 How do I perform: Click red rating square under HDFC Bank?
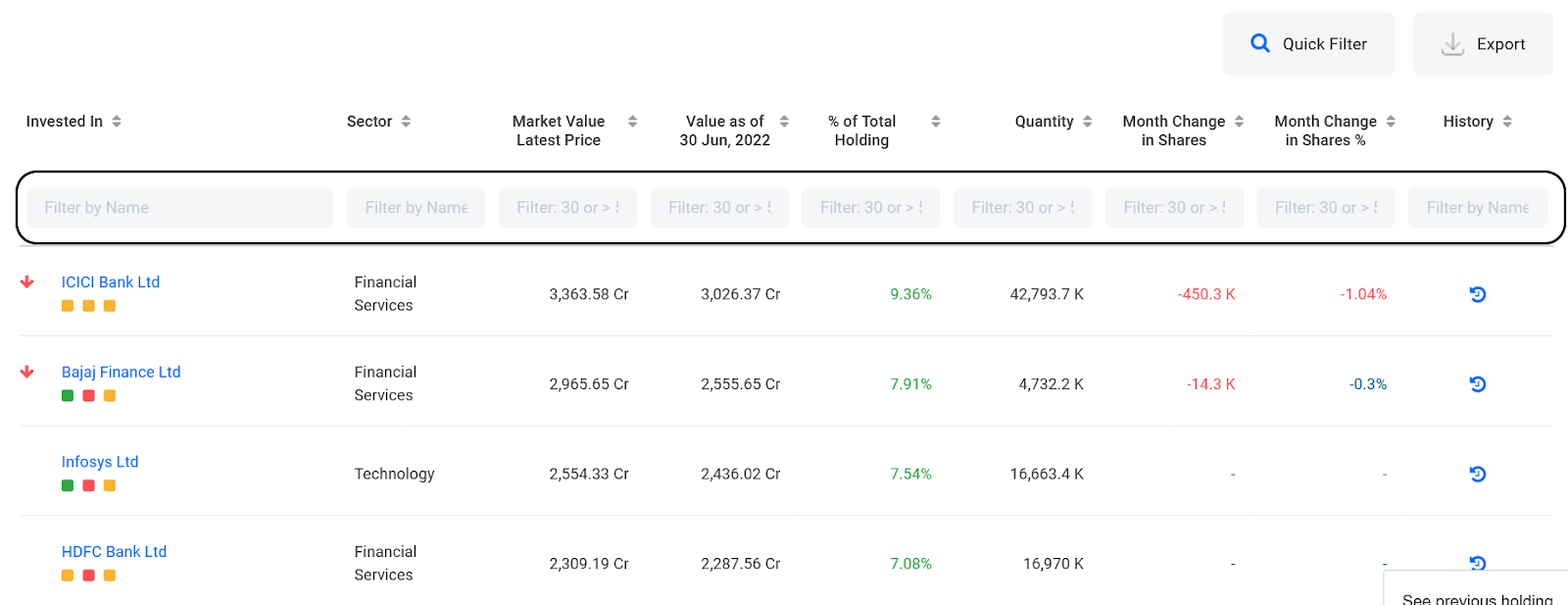[x=88, y=576]
